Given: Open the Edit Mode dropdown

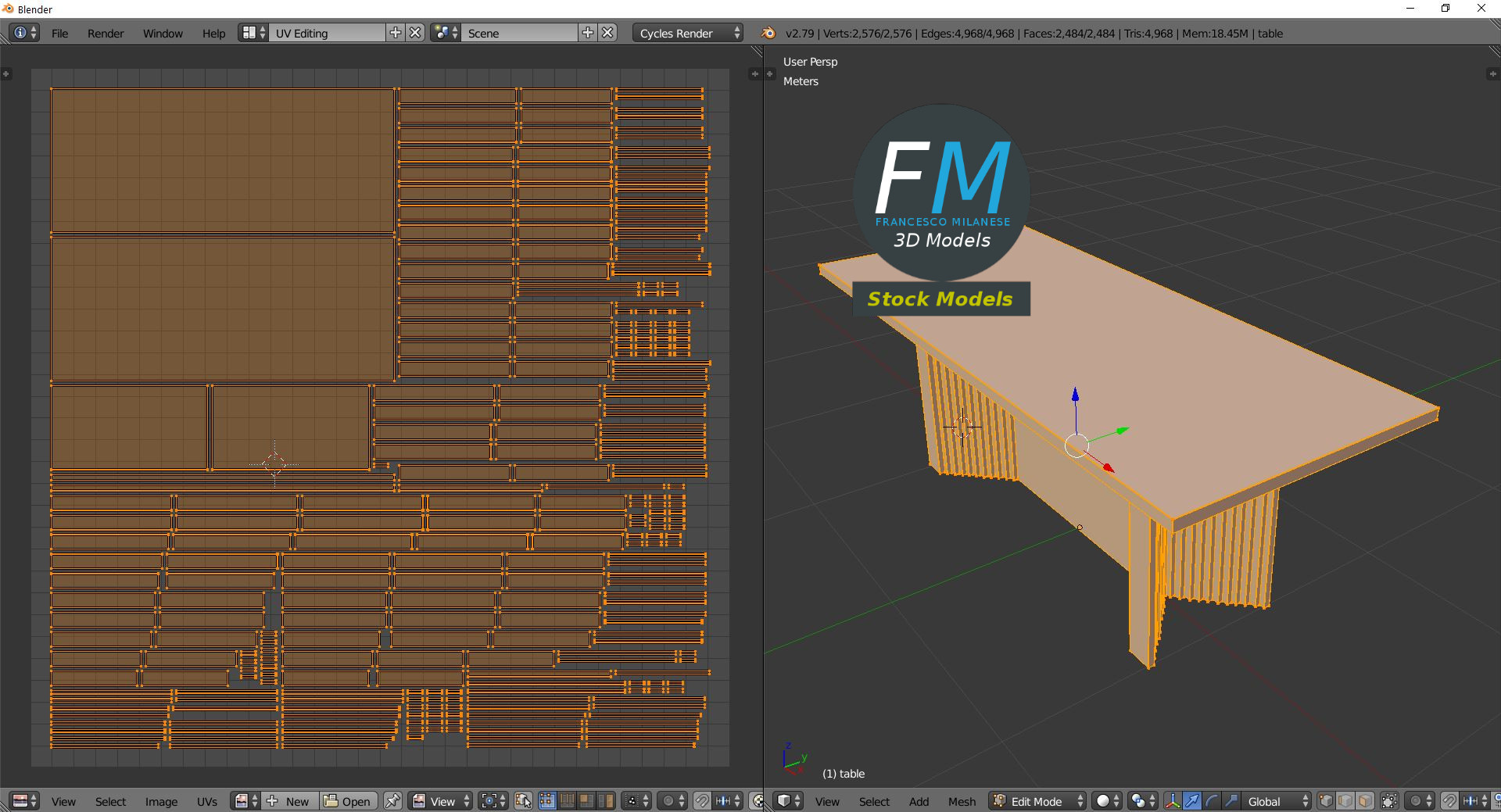Looking at the screenshot, I should click(1037, 801).
